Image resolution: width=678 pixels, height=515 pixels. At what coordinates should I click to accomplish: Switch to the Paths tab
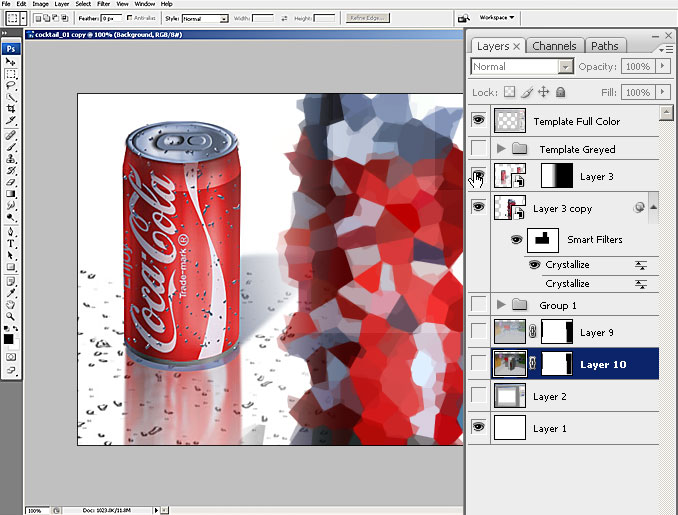(604, 46)
